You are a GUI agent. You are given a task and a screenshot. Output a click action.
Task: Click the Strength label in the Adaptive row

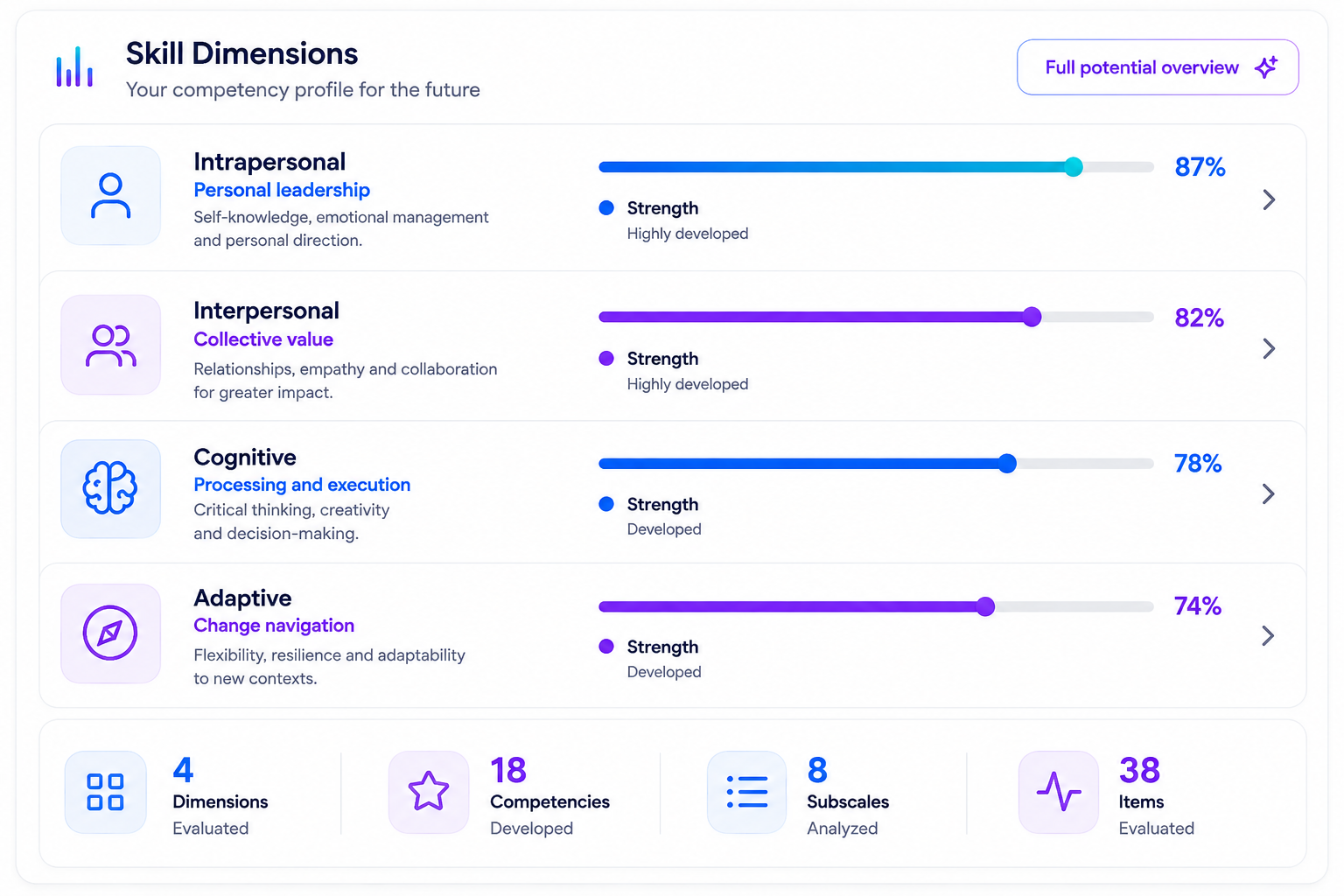(662, 647)
